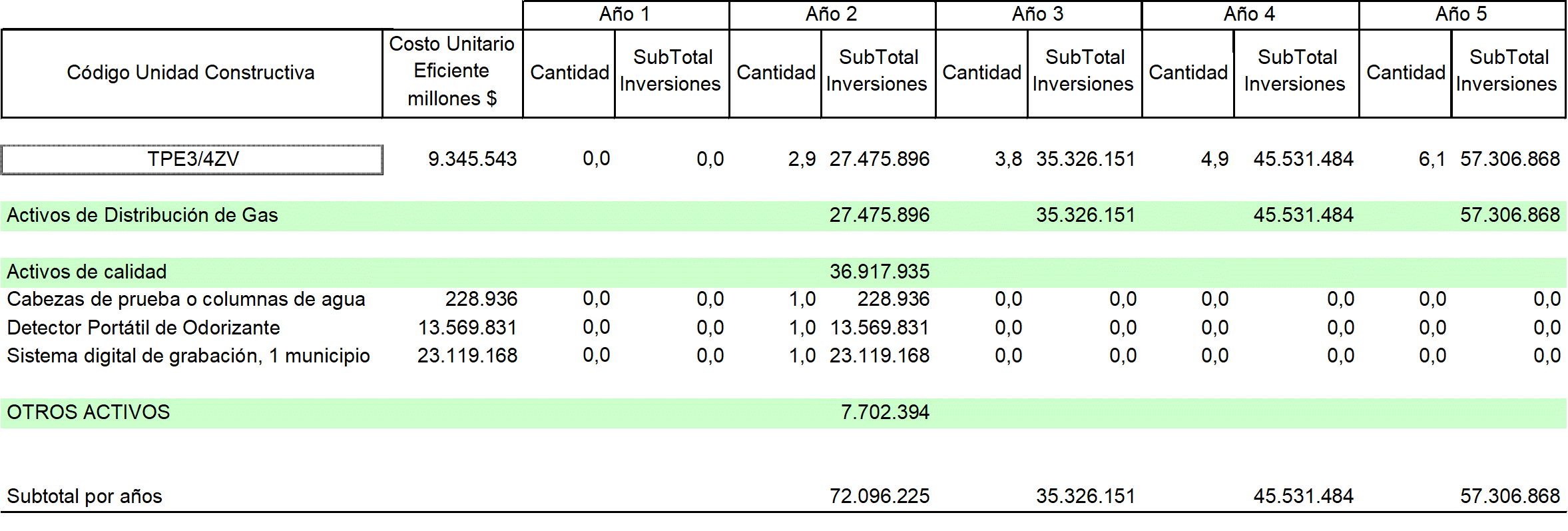Viewport: 1568px width, 531px height.
Task: Select the Sistema digital de grabación label
Action: click(188, 356)
